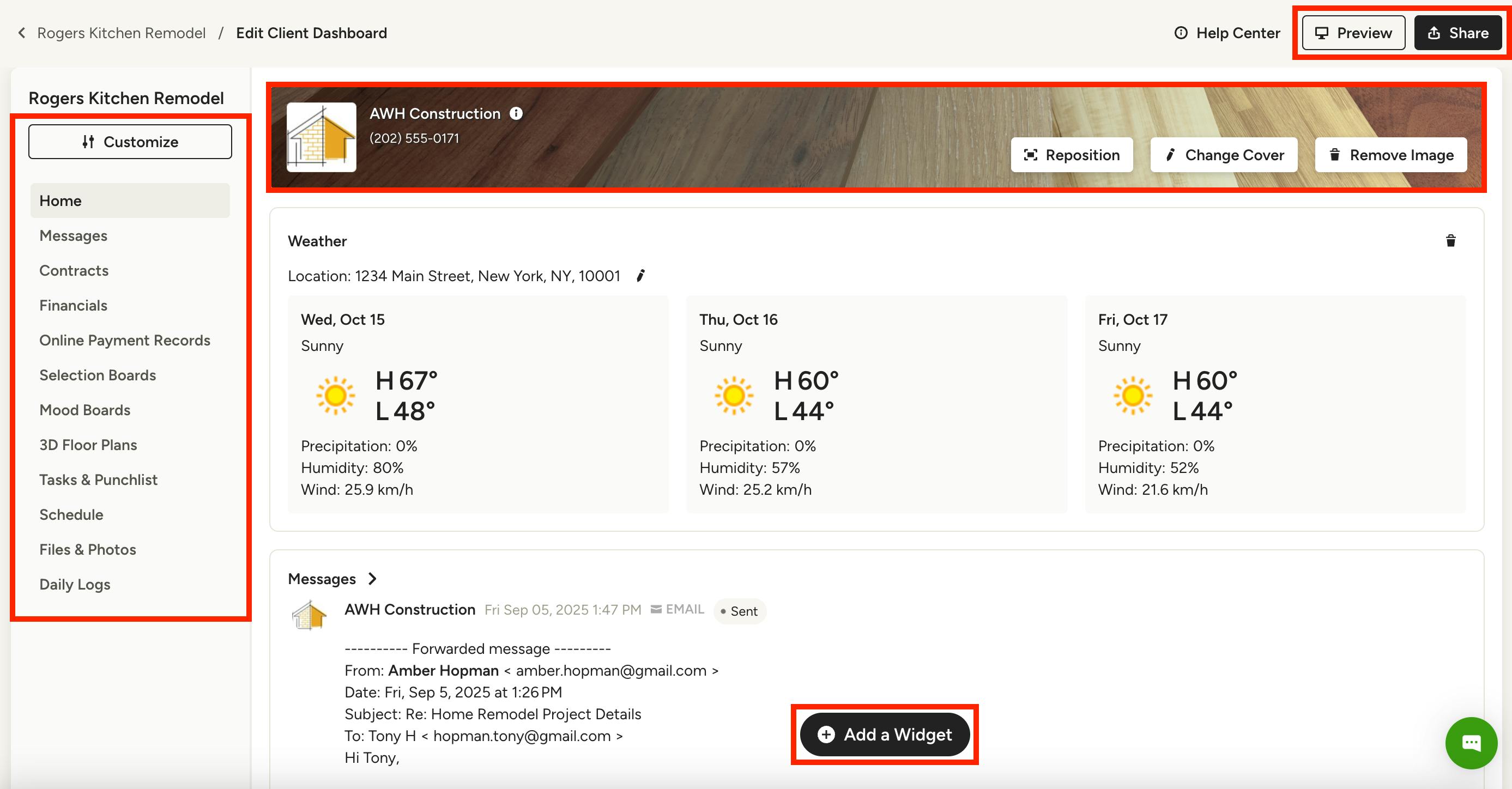The height and width of the screenshot is (789, 1512).
Task: Go to Selection Boards in sidebar
Action: (98, 375)
